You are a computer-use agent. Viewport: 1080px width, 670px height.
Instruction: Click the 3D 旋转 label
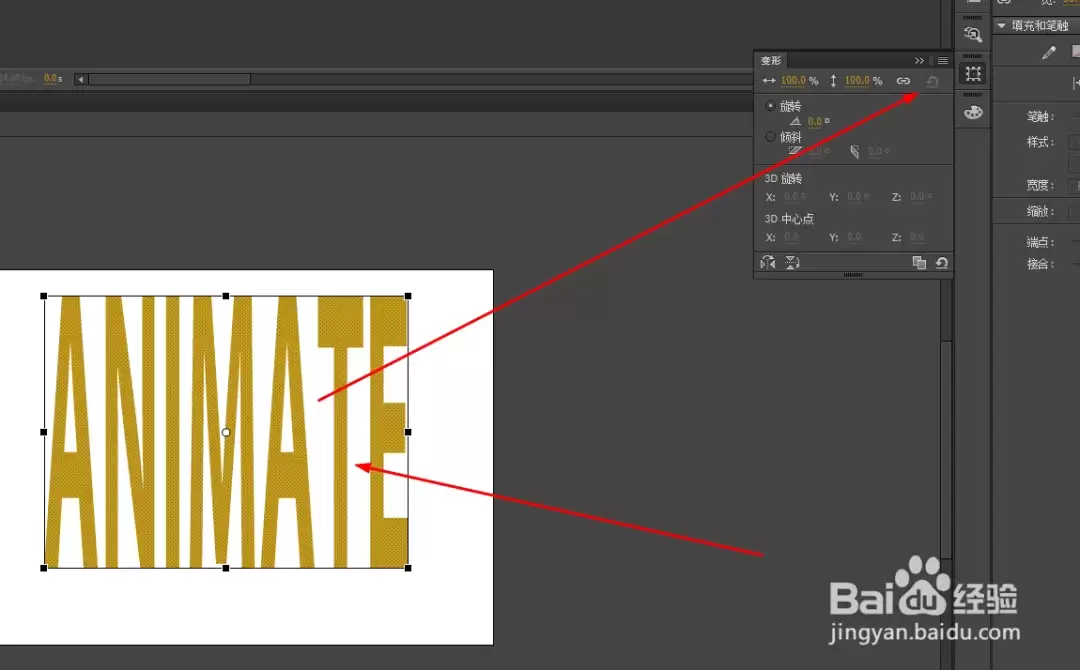(x=783, y=178)
